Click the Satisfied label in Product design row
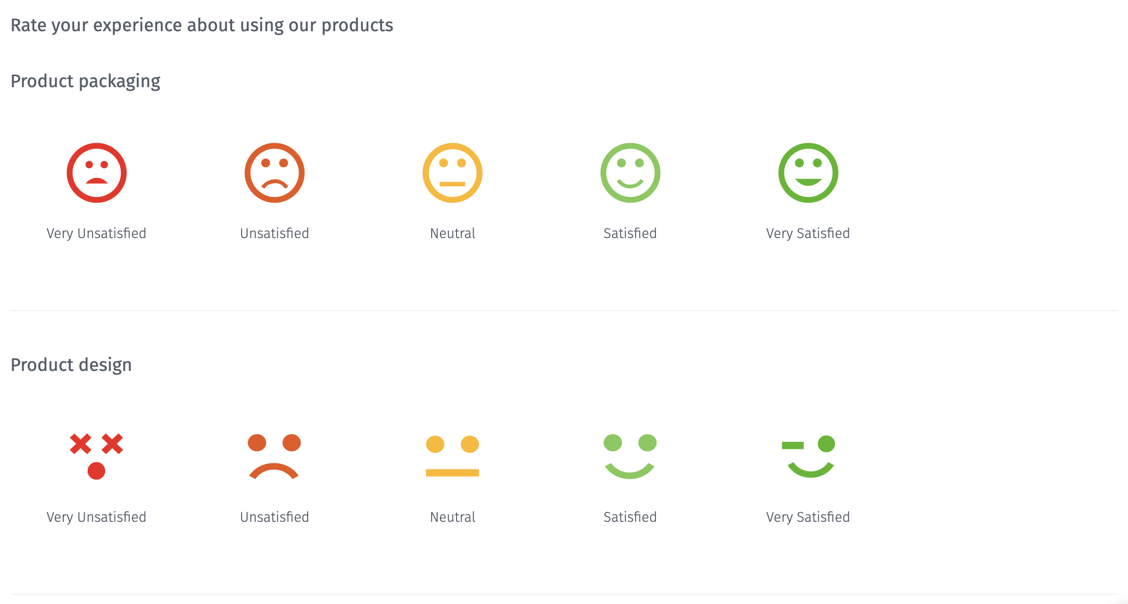The width and height of the screenshot is (1128, 604). [x=630, y=517]
